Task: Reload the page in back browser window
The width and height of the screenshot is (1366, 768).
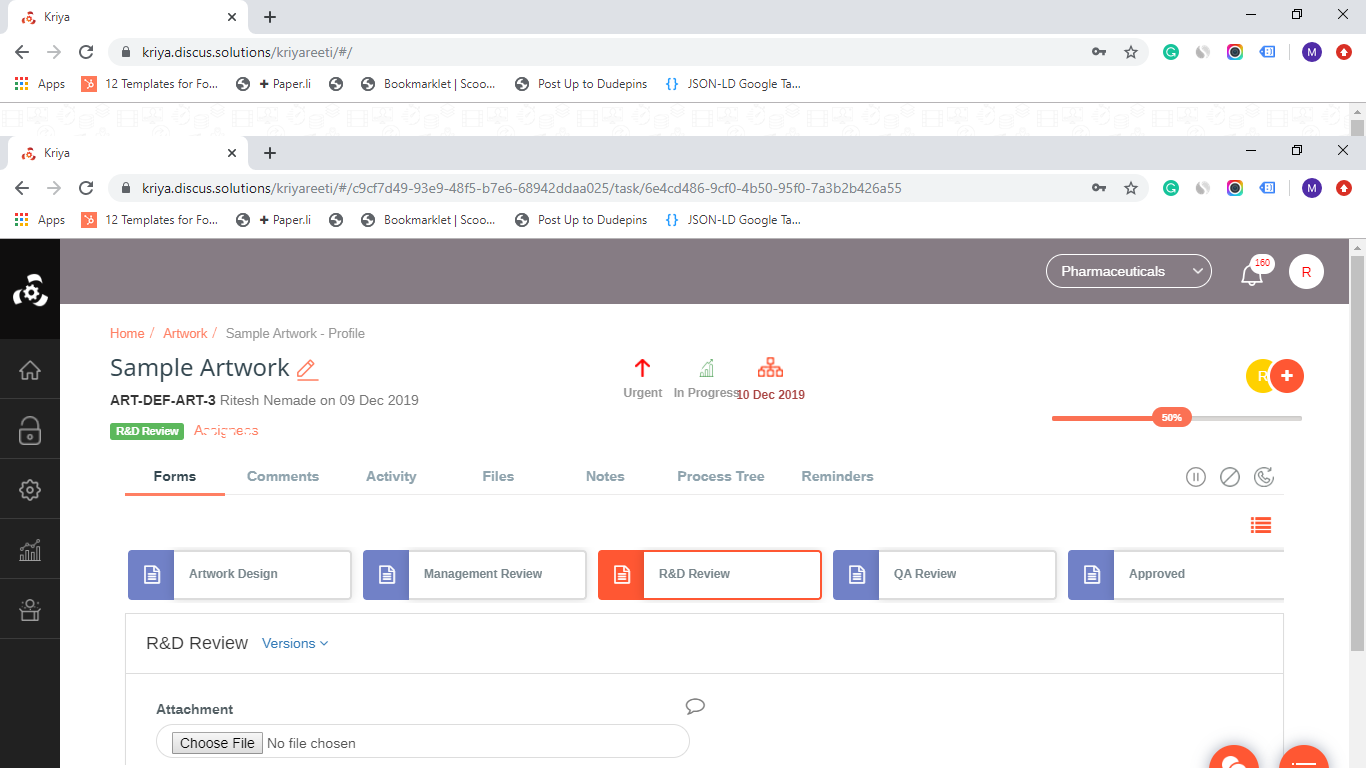Action: pos(86,52)
